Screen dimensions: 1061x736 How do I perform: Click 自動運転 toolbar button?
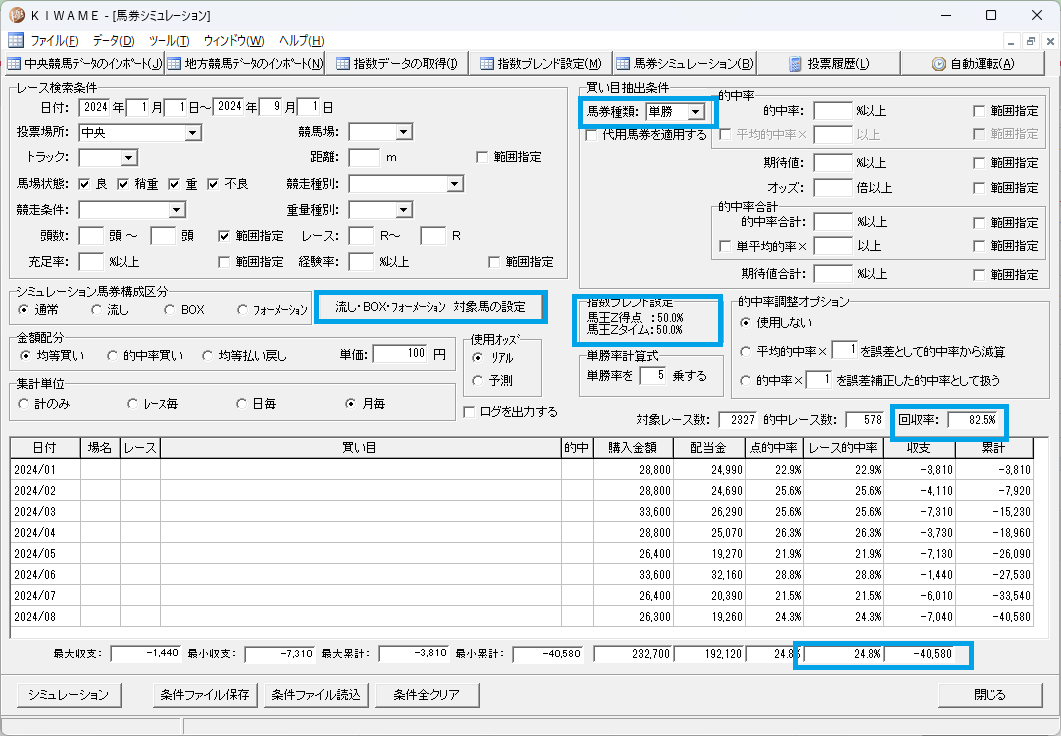pyautogui.click(x=973, y=64)
